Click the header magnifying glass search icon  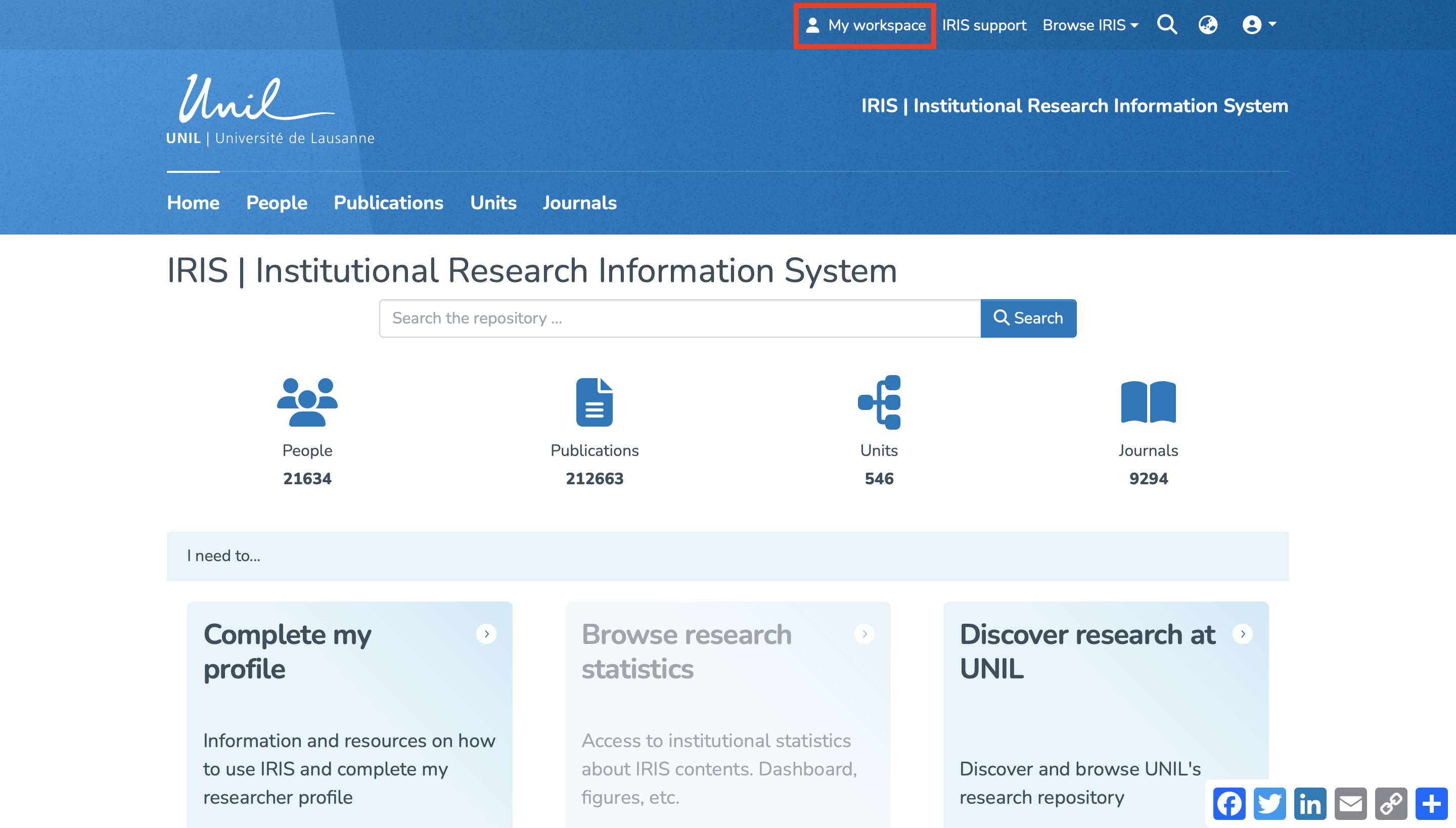click(x=1166, y=25)
